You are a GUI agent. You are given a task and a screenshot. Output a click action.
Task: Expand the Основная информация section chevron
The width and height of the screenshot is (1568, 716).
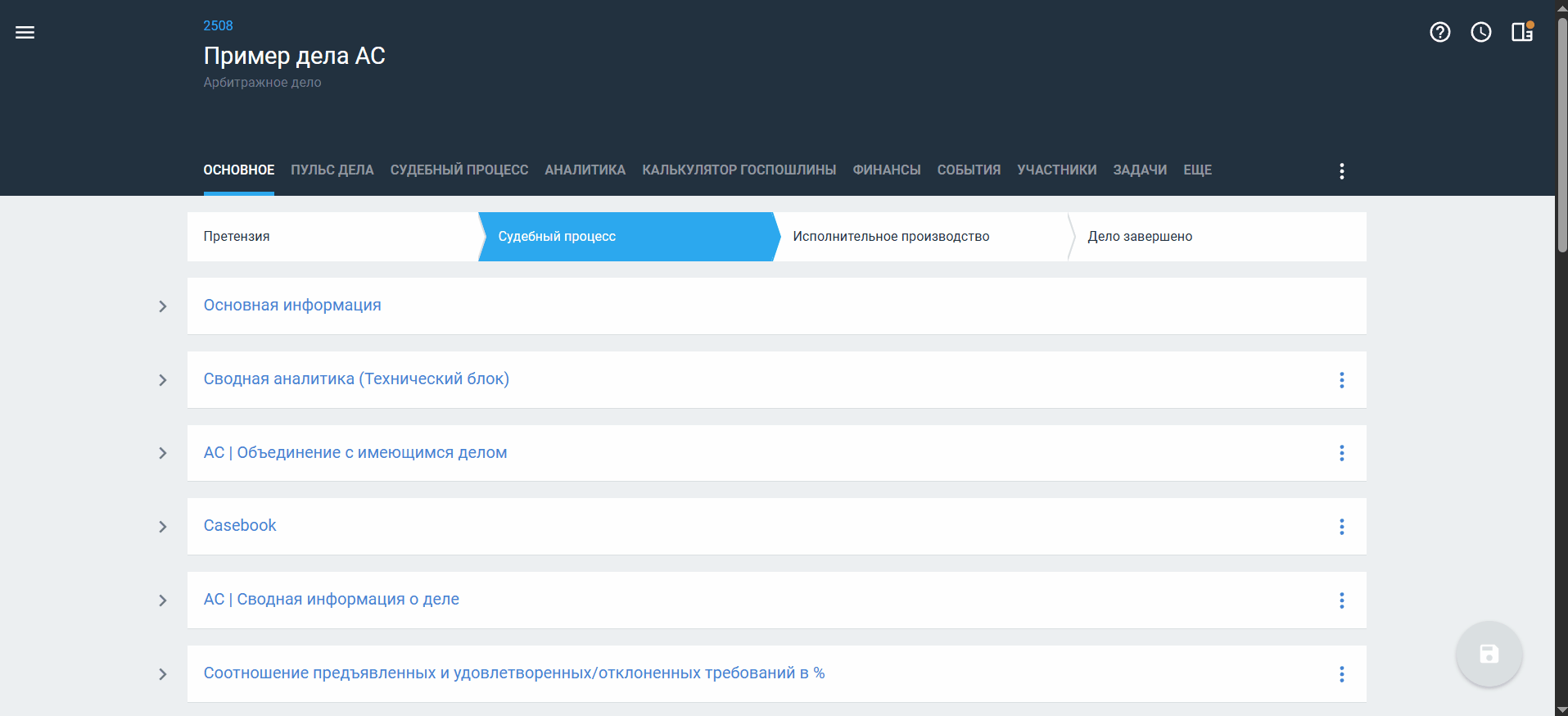point(163,306)
